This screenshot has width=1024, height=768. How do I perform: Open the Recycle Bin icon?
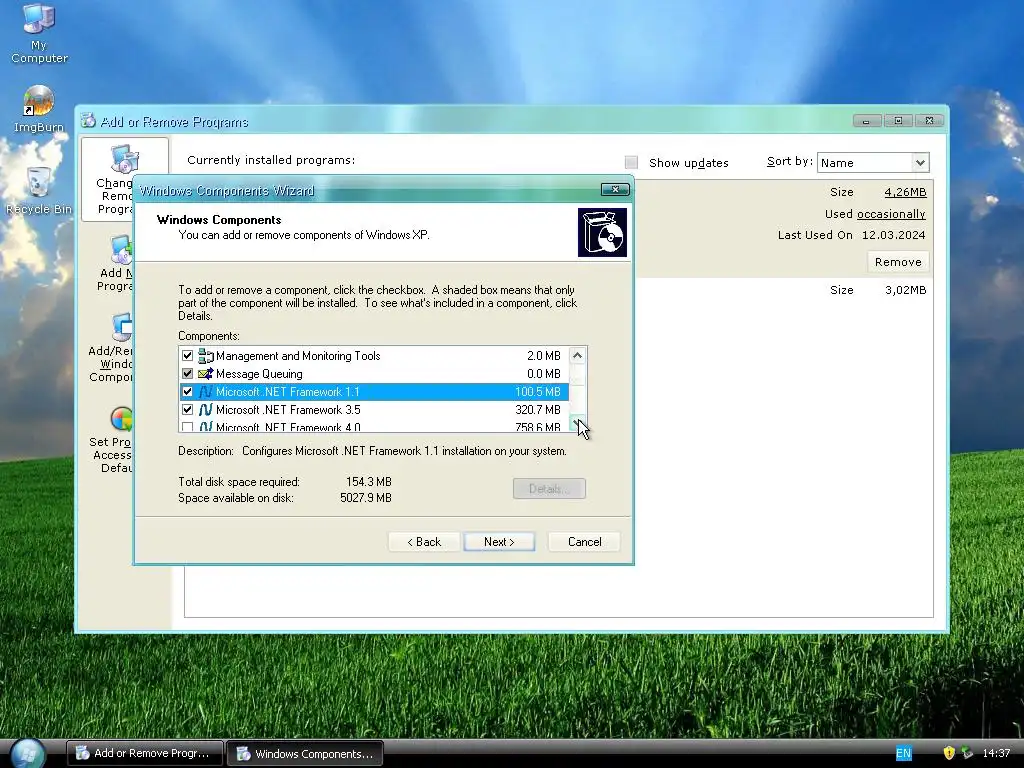click(x=39, y=190)
